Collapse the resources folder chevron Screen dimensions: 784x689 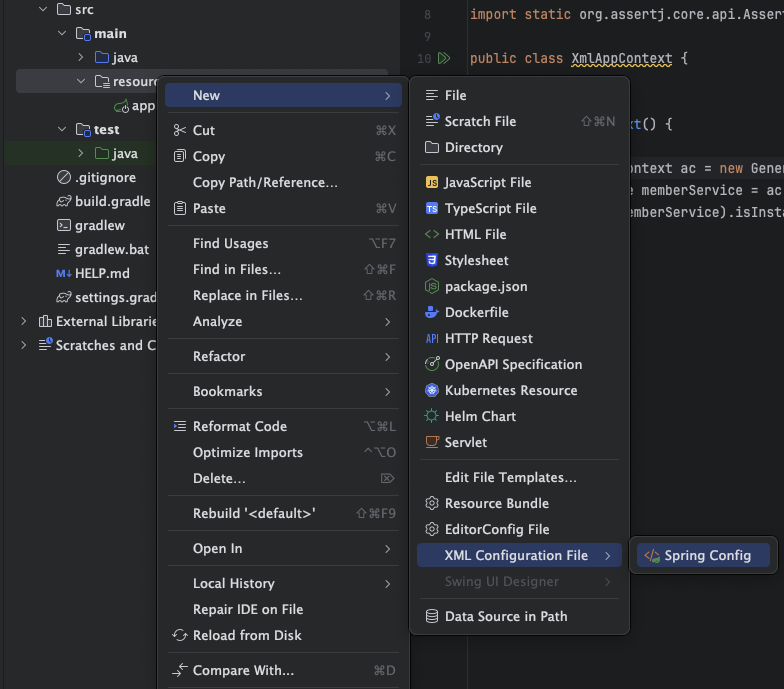pos(81,81)
